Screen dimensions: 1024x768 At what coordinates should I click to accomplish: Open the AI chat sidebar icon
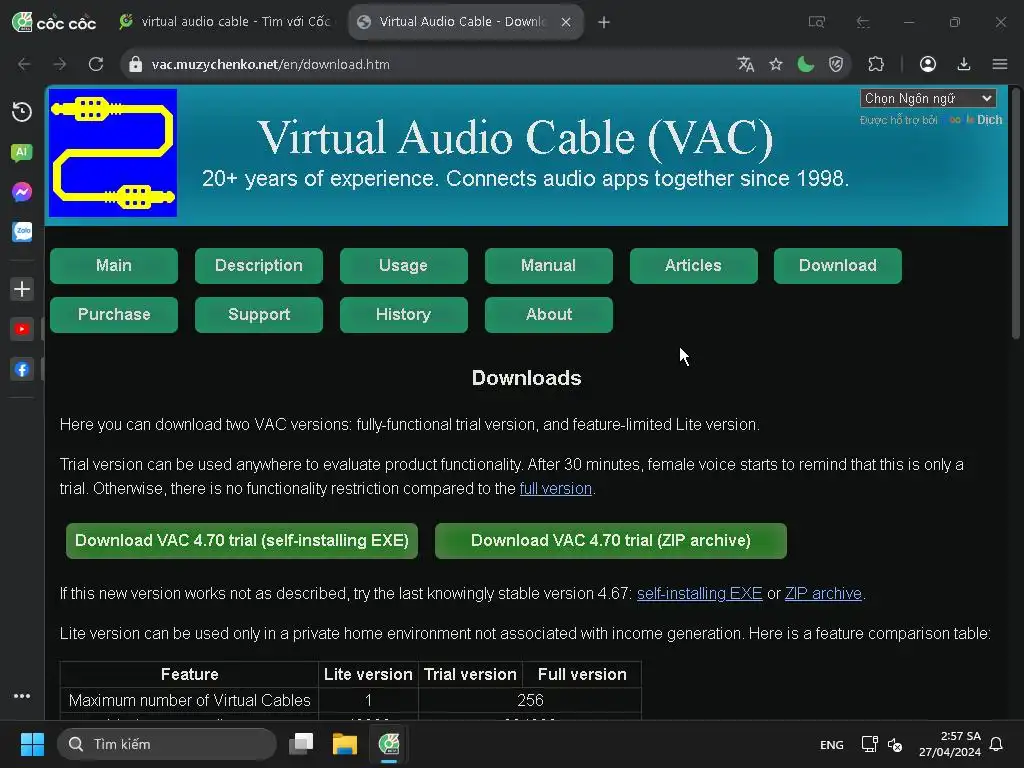tap(22, 152)
